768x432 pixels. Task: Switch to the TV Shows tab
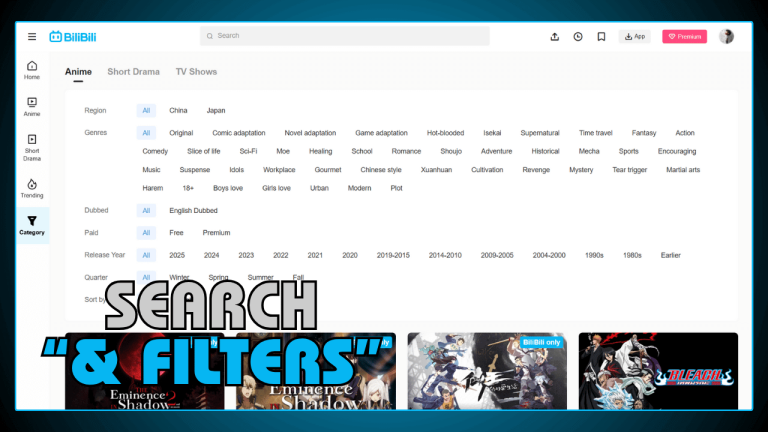coord(196,72)
